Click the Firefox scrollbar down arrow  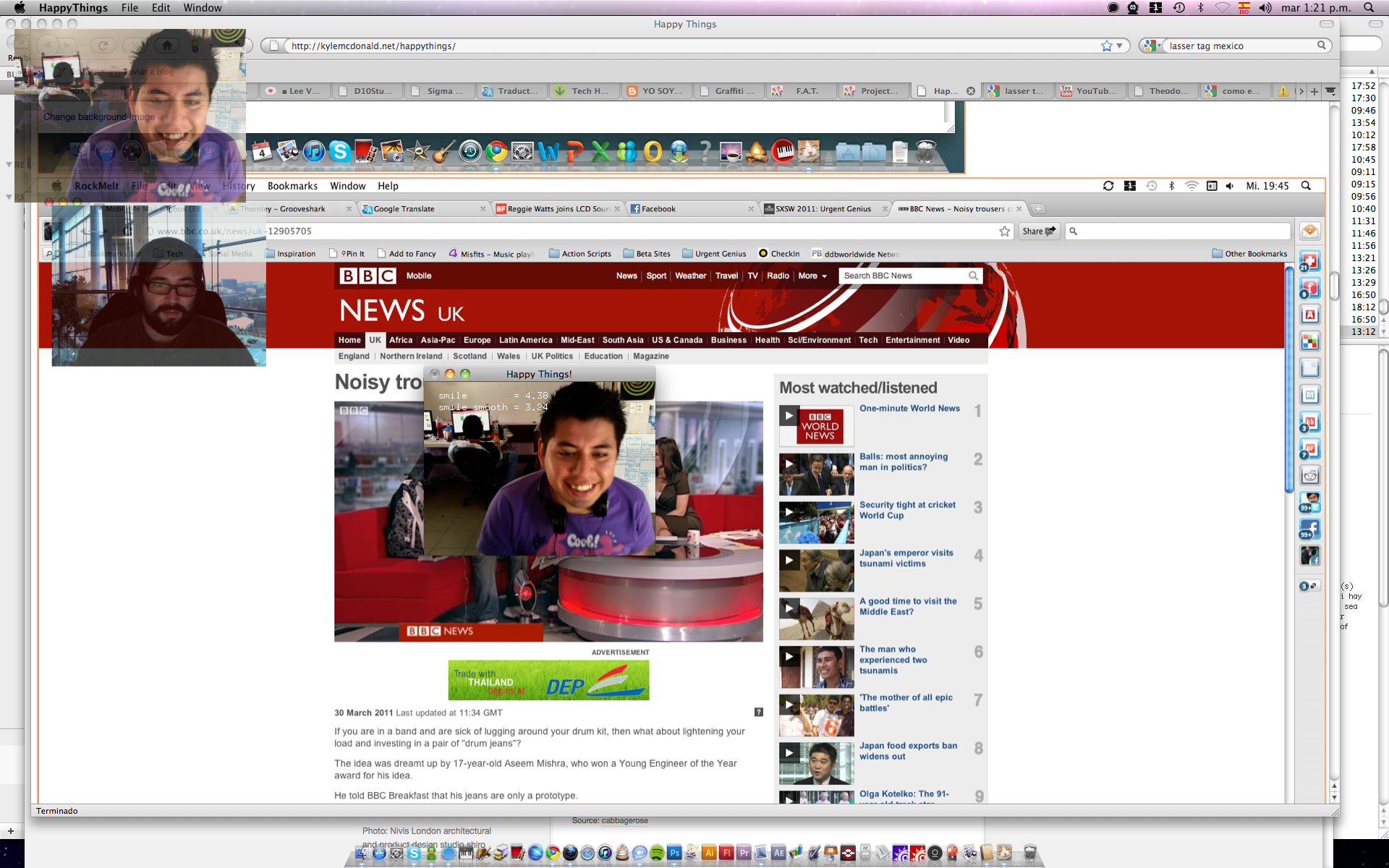[1334, 797]
